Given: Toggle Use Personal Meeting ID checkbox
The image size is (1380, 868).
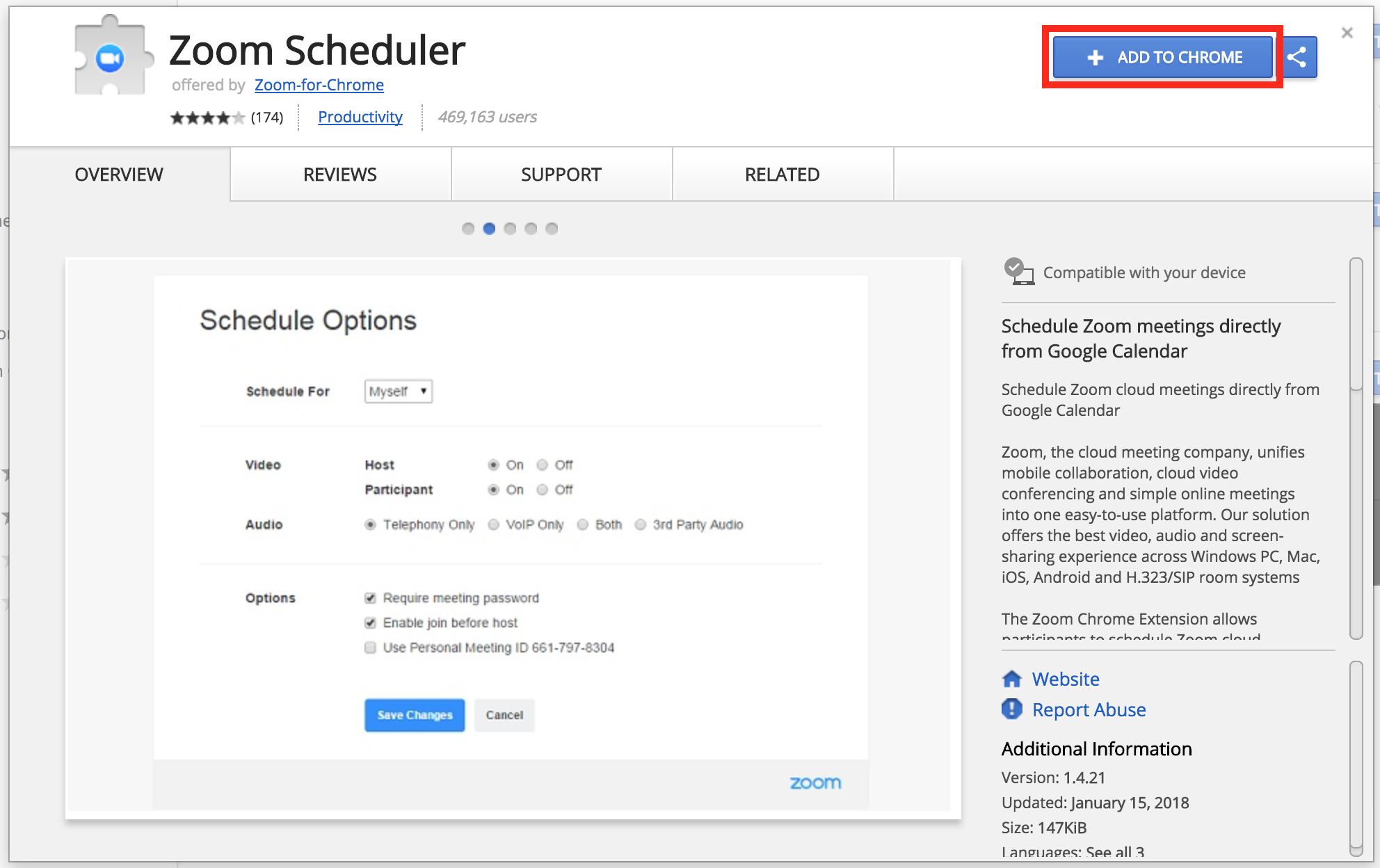Looking at the screenshot, I should click(x=370, y=648).
